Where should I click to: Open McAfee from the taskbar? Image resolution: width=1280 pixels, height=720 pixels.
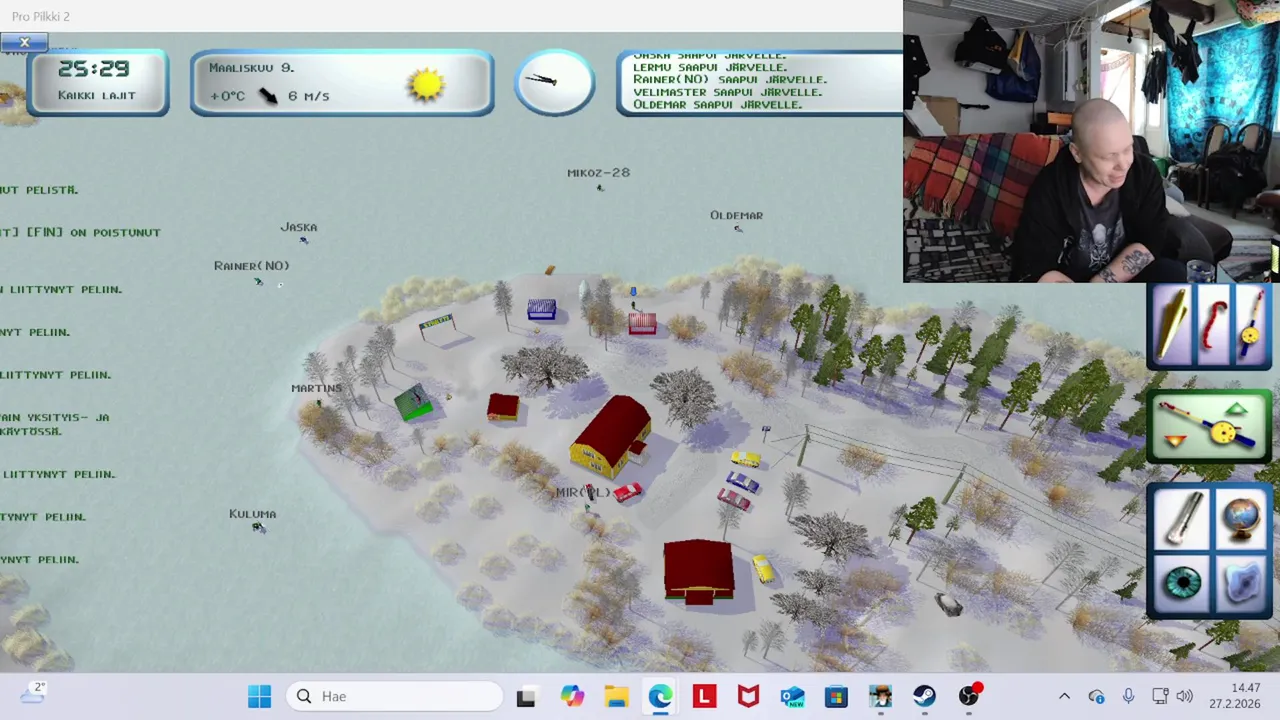(x=748, y=696)
